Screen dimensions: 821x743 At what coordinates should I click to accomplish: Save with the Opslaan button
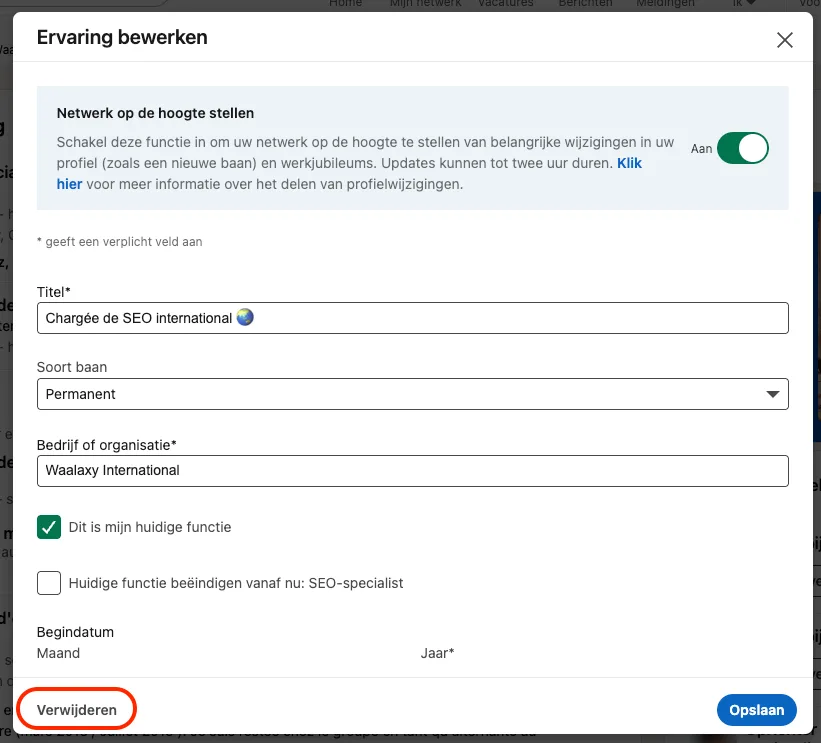[757, 710]
